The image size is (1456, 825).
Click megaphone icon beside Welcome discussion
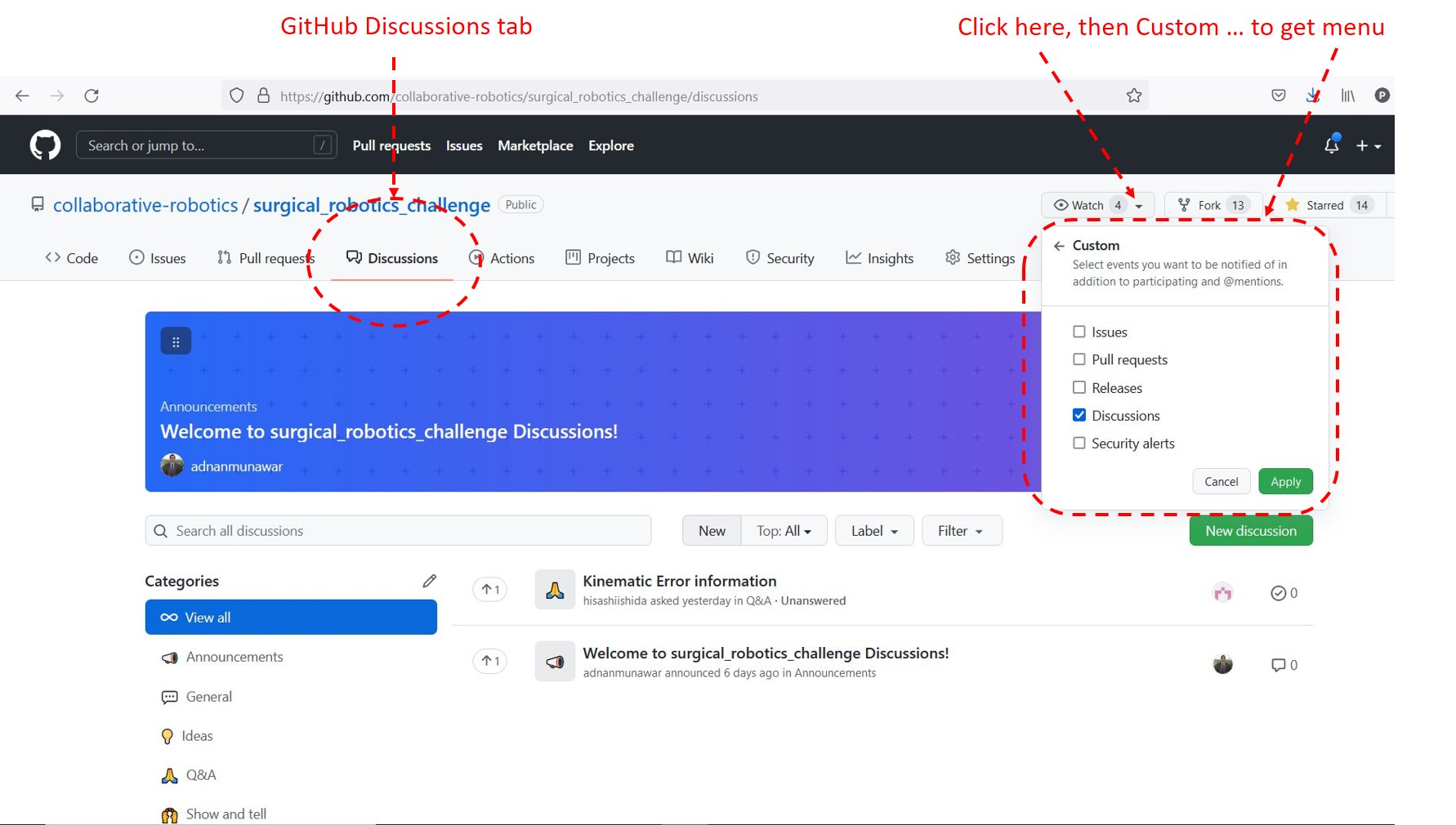(x=555, y=662)
